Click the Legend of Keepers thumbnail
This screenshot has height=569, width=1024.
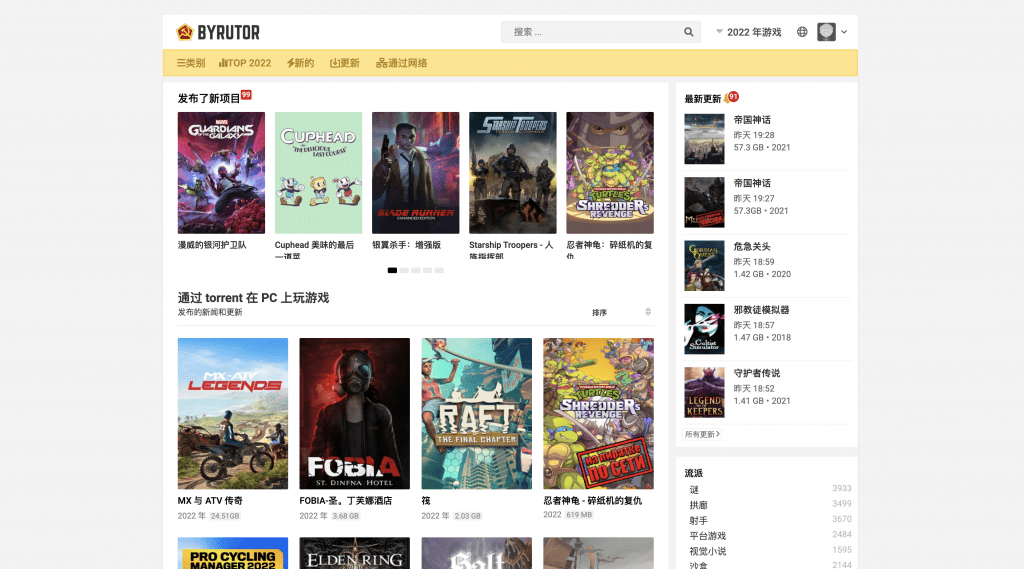[704, 393]
